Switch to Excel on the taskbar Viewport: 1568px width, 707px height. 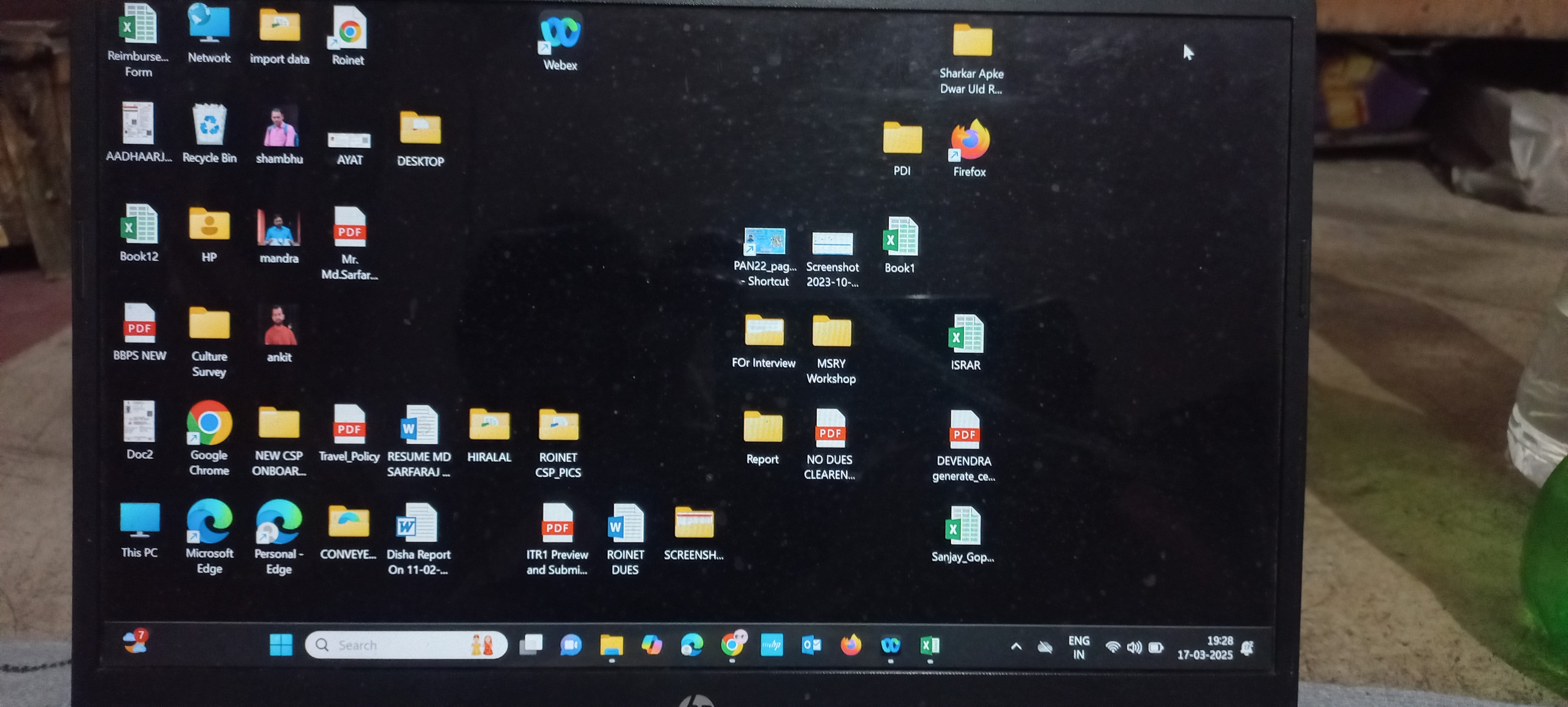(930, 646)
